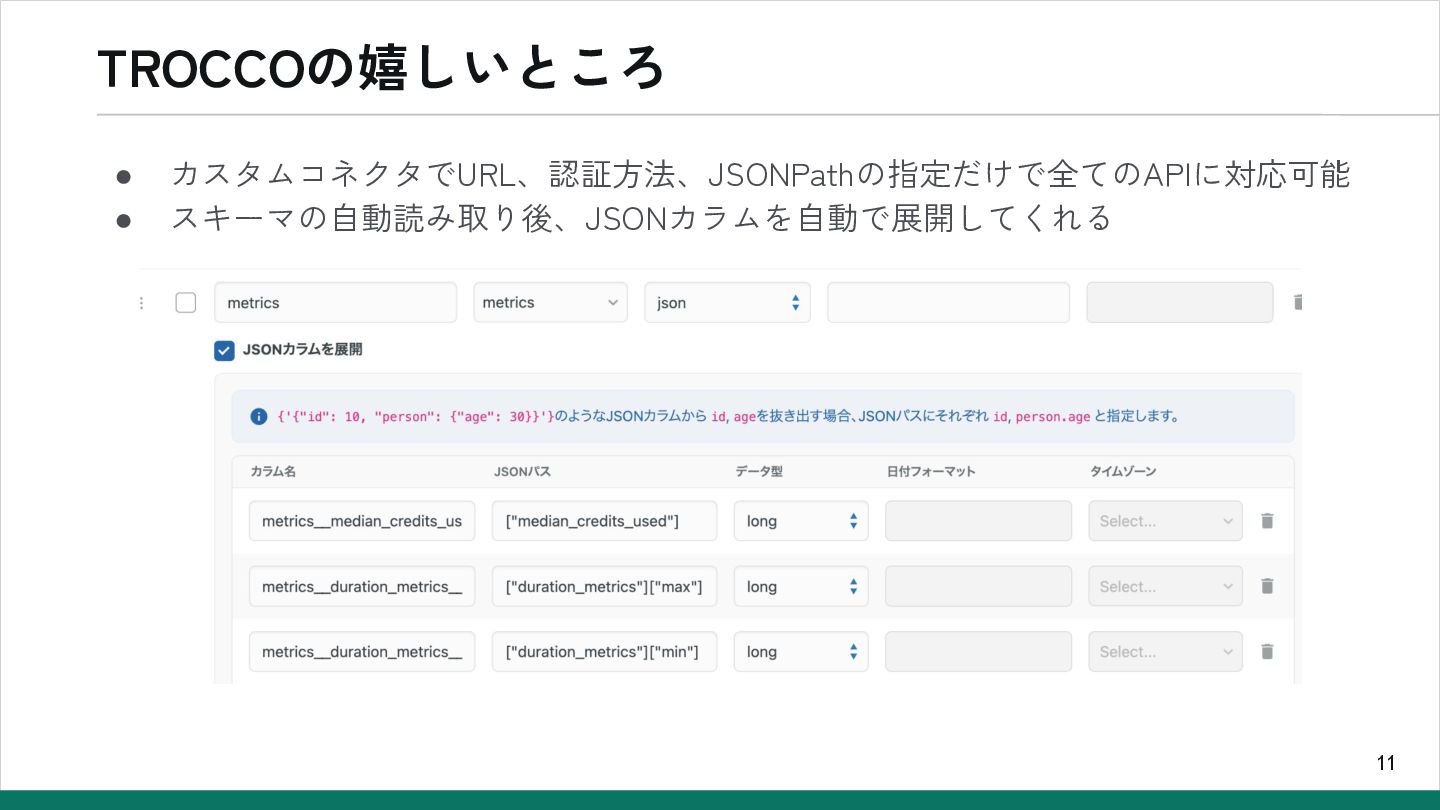This screenshot has width=1440, height=810.
Task: Click the empty field right of json selector
Action: [x=948, y=302]
